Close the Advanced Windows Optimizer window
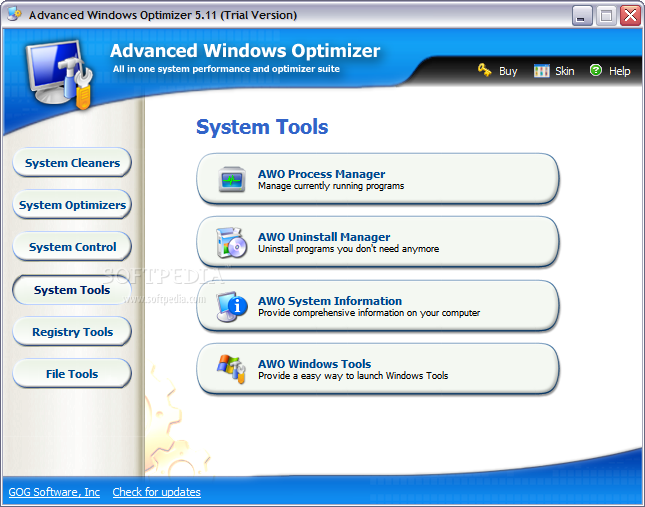645x507 pixels. tap(630, 16)
